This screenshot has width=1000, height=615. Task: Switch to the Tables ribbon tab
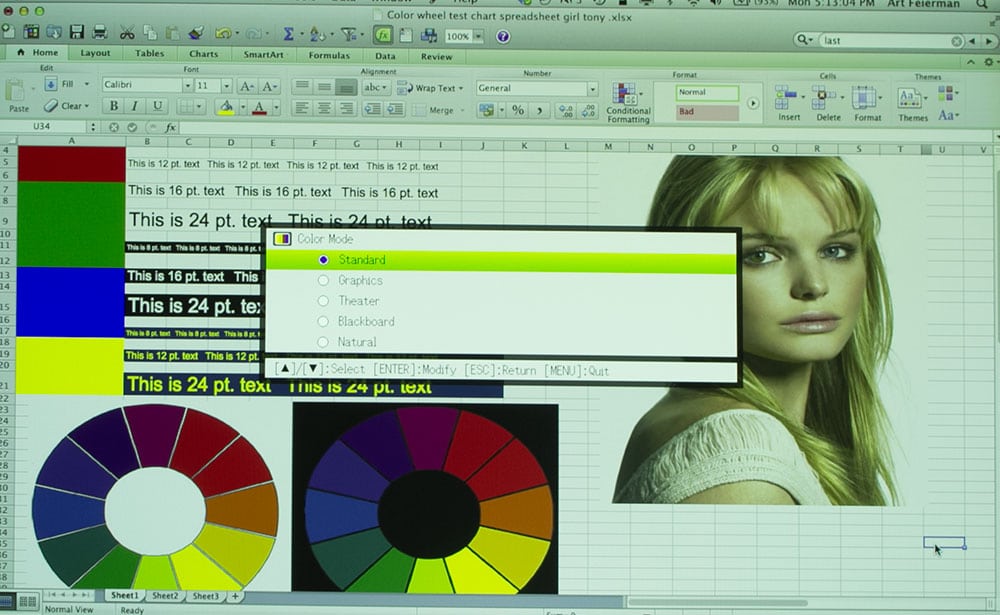coord(149,54)
